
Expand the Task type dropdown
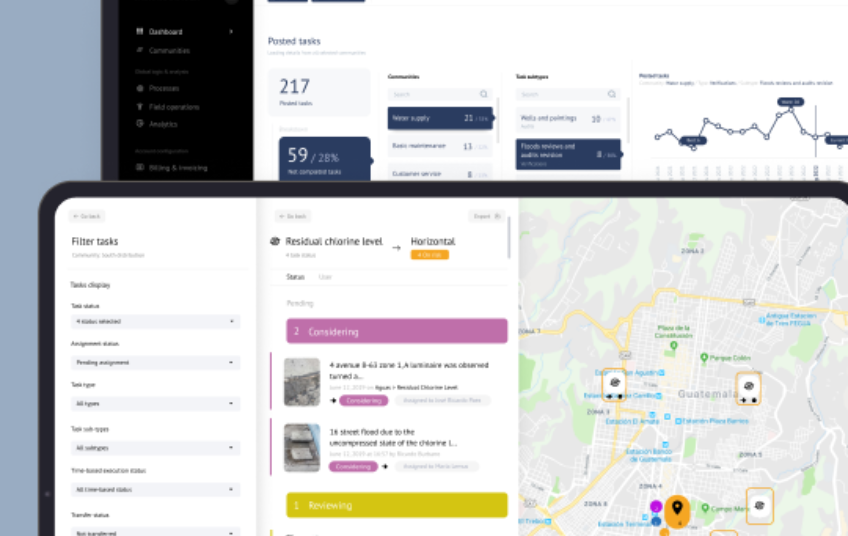tap(155, 404)
